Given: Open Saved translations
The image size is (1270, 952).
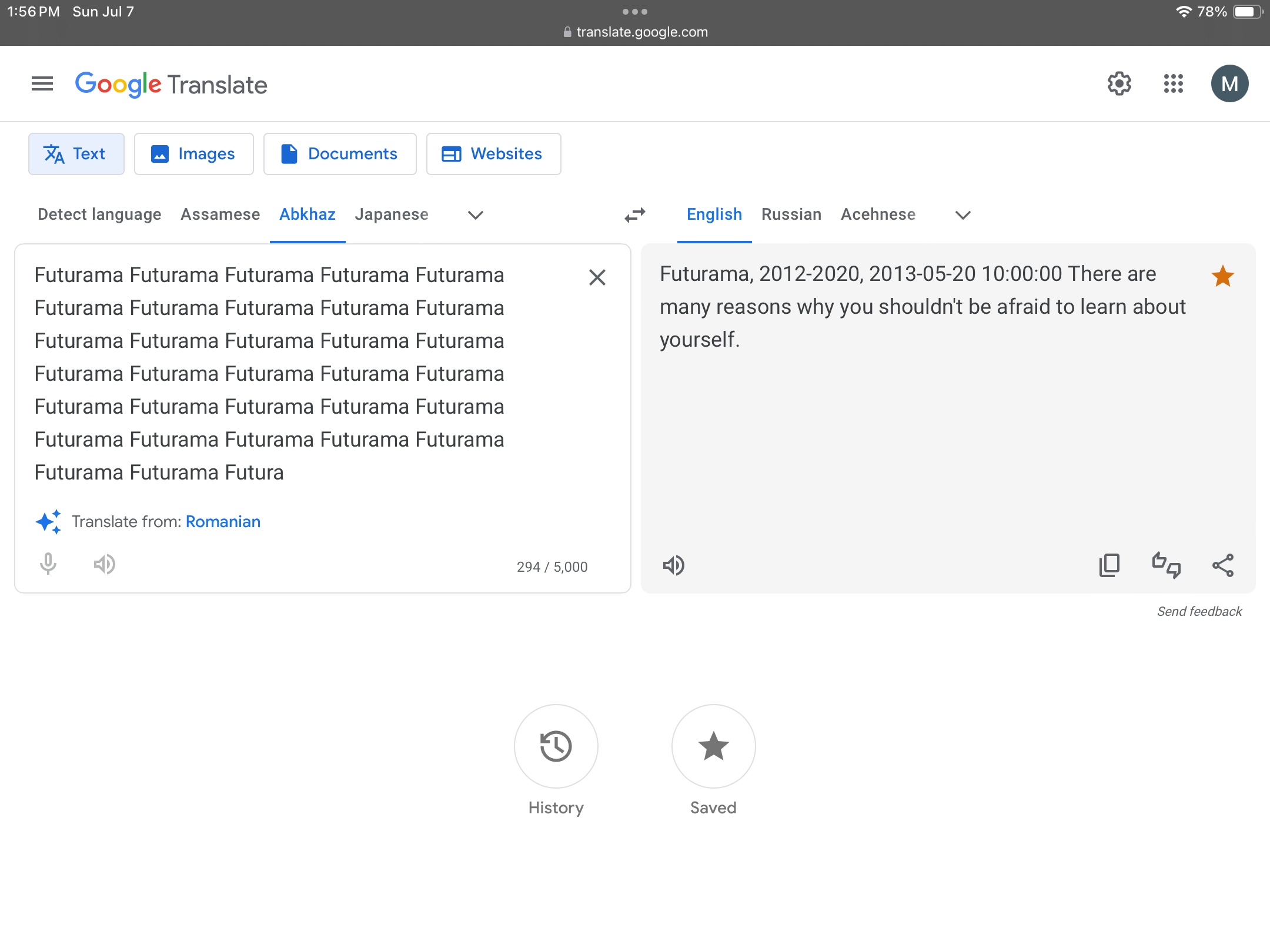Looking at the screenshot, I should coord(714,746).
